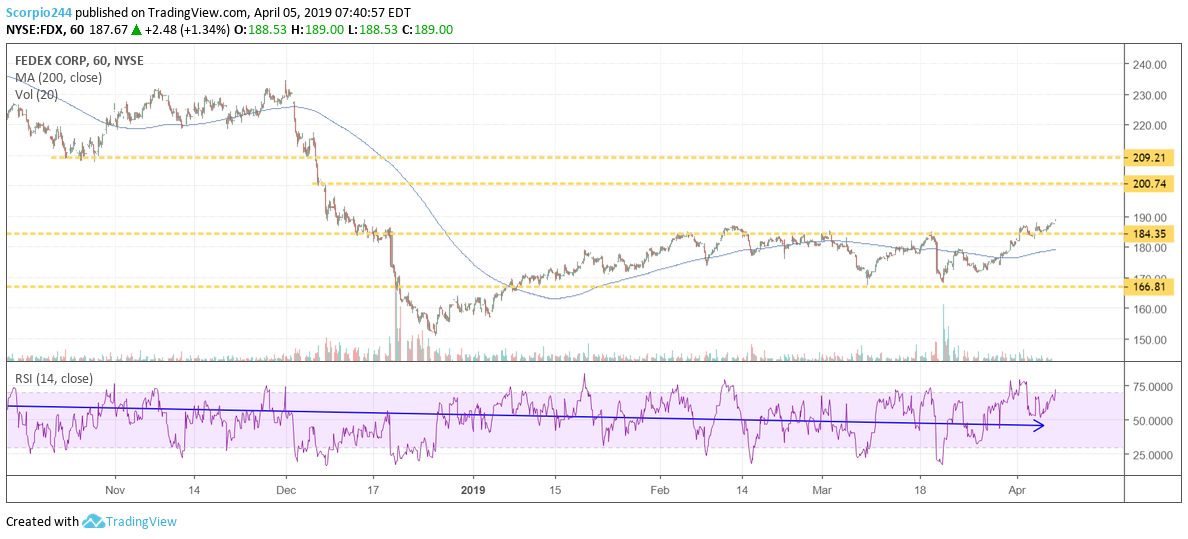Click the 2019 date axis label

[473, 489]
